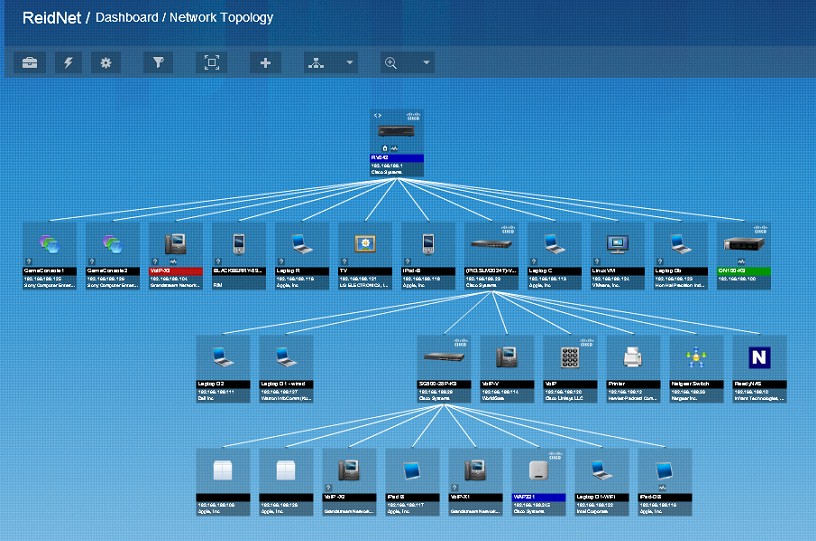Click the topology layout tree icon
Screen dimensions: 816x541
pos(316,63)
